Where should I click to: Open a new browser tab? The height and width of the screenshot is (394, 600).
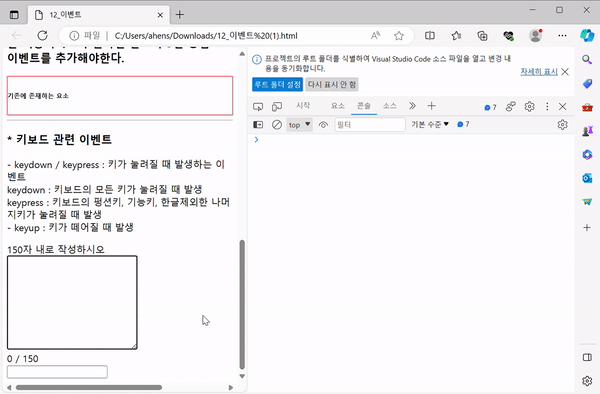(179, 15)
